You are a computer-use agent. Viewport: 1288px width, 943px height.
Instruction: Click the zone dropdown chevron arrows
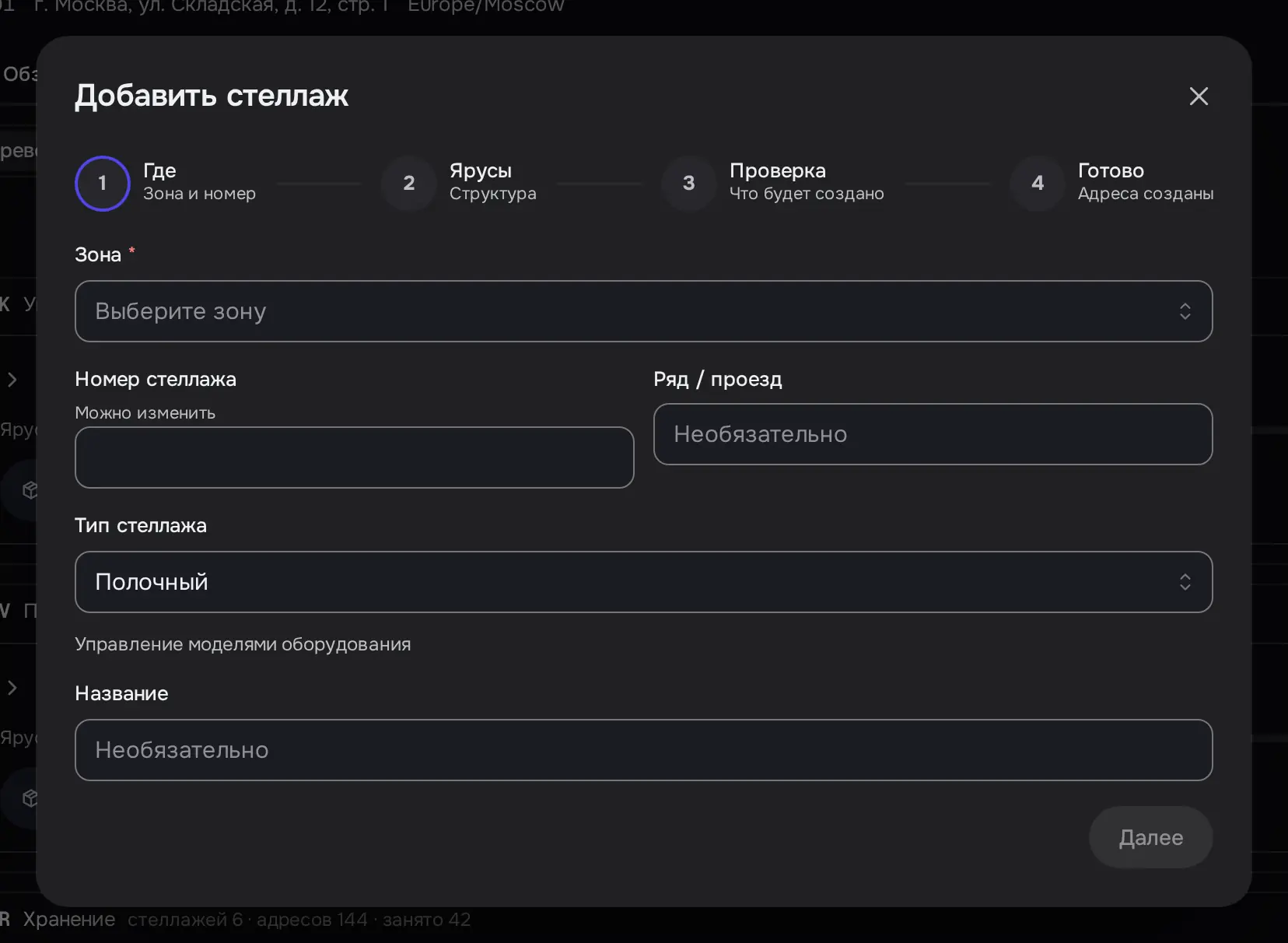[x=1185, y=311]
